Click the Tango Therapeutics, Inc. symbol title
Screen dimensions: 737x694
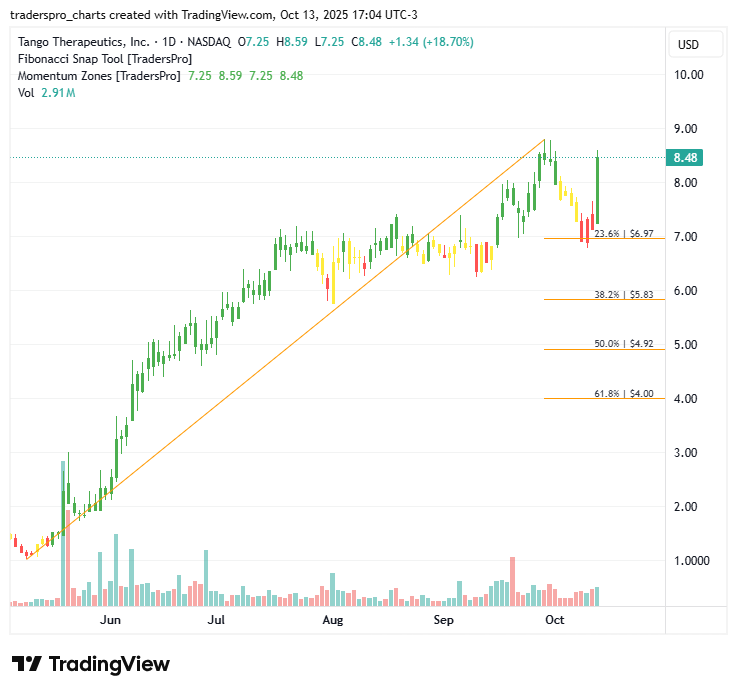84,42
